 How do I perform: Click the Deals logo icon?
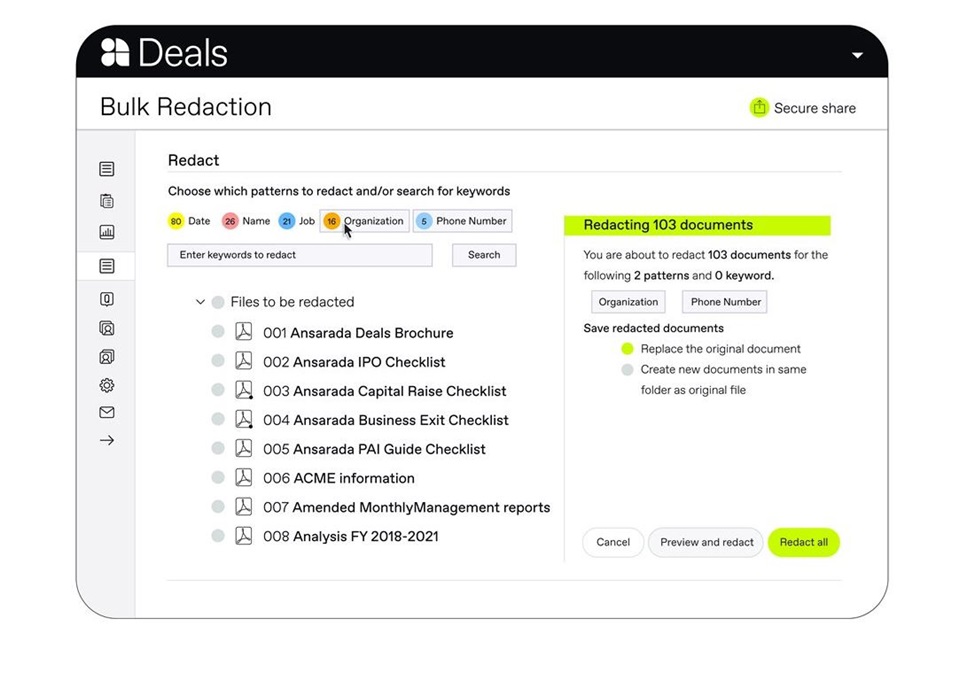[x=115, y=52]
